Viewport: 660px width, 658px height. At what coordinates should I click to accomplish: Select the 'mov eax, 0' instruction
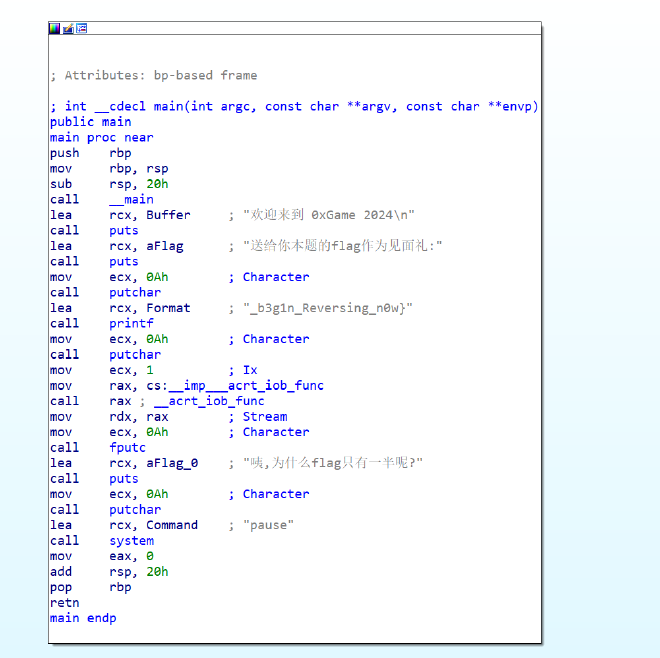102,557
